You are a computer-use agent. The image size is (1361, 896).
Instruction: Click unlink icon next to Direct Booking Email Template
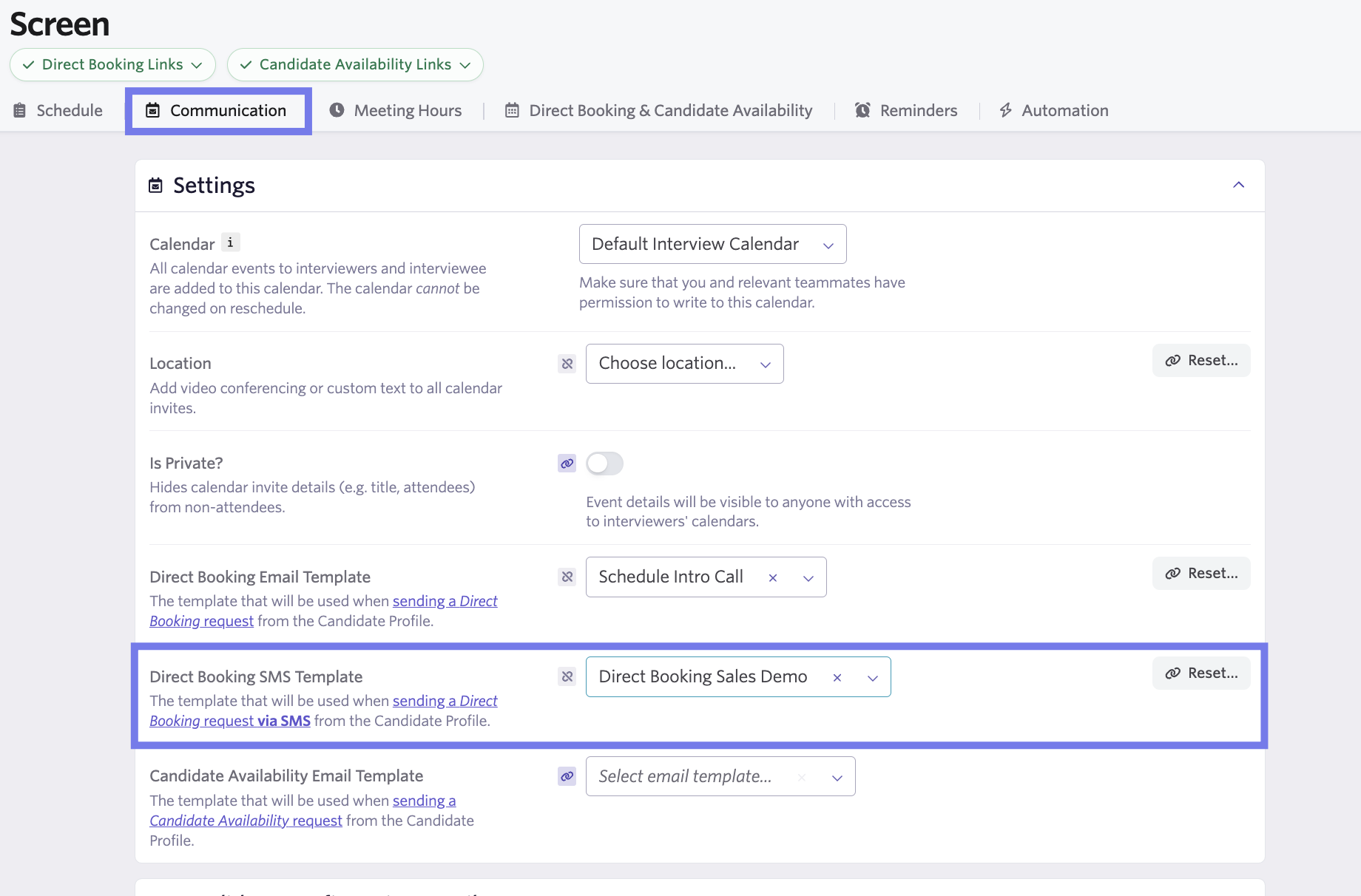(x=567, y=577)
